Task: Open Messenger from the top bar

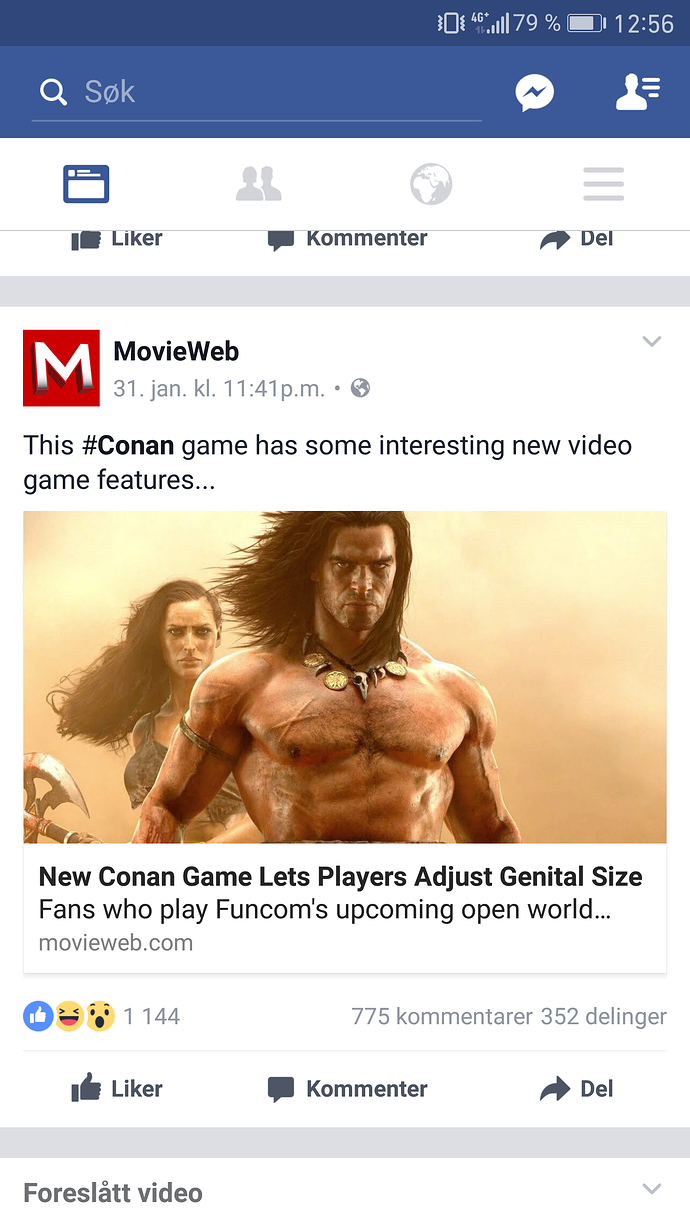Action: [x=535, y=93]
